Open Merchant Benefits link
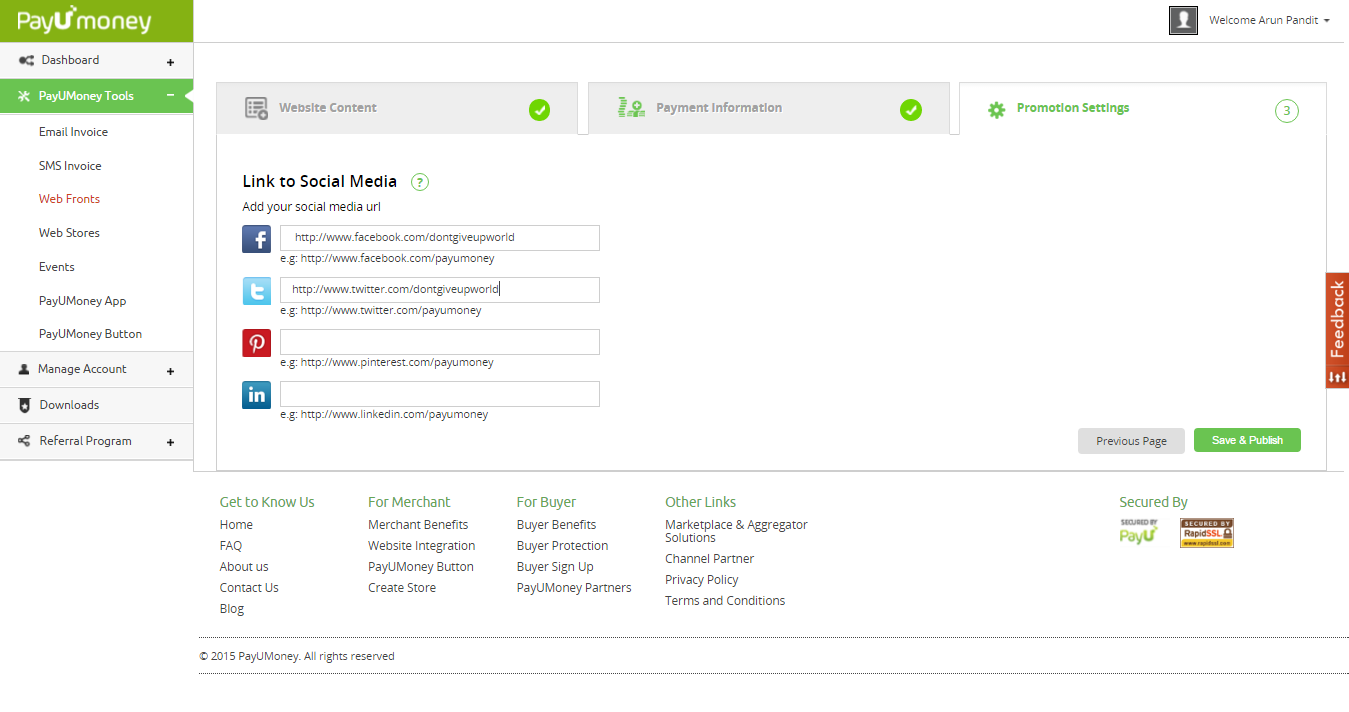The image size is (1349, 712). (418, 525)
